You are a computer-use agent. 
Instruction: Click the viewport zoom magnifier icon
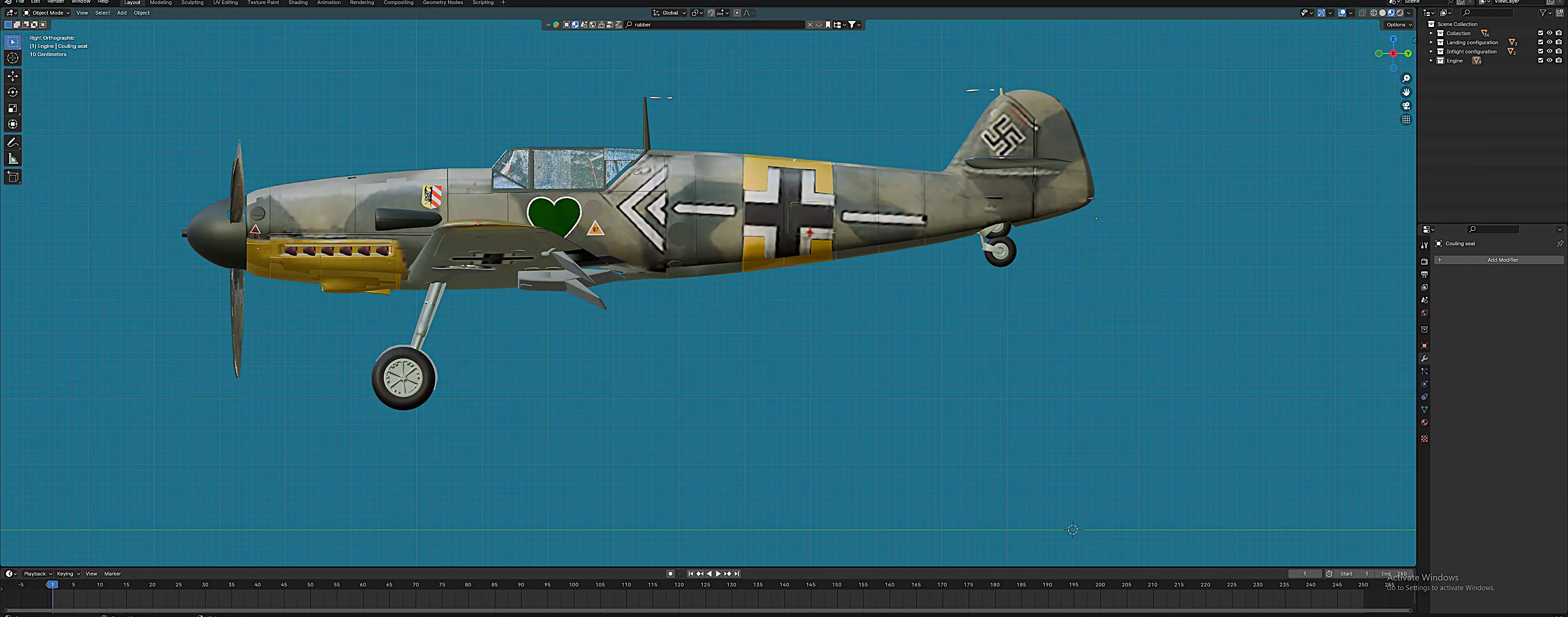click(x=1406, y=78)
